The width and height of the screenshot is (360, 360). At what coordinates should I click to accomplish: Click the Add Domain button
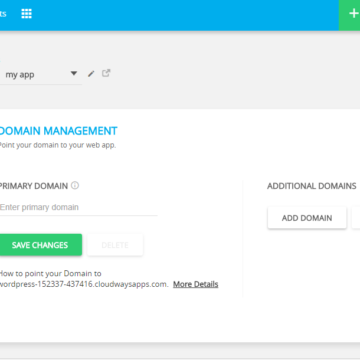[x=307, y=218]
